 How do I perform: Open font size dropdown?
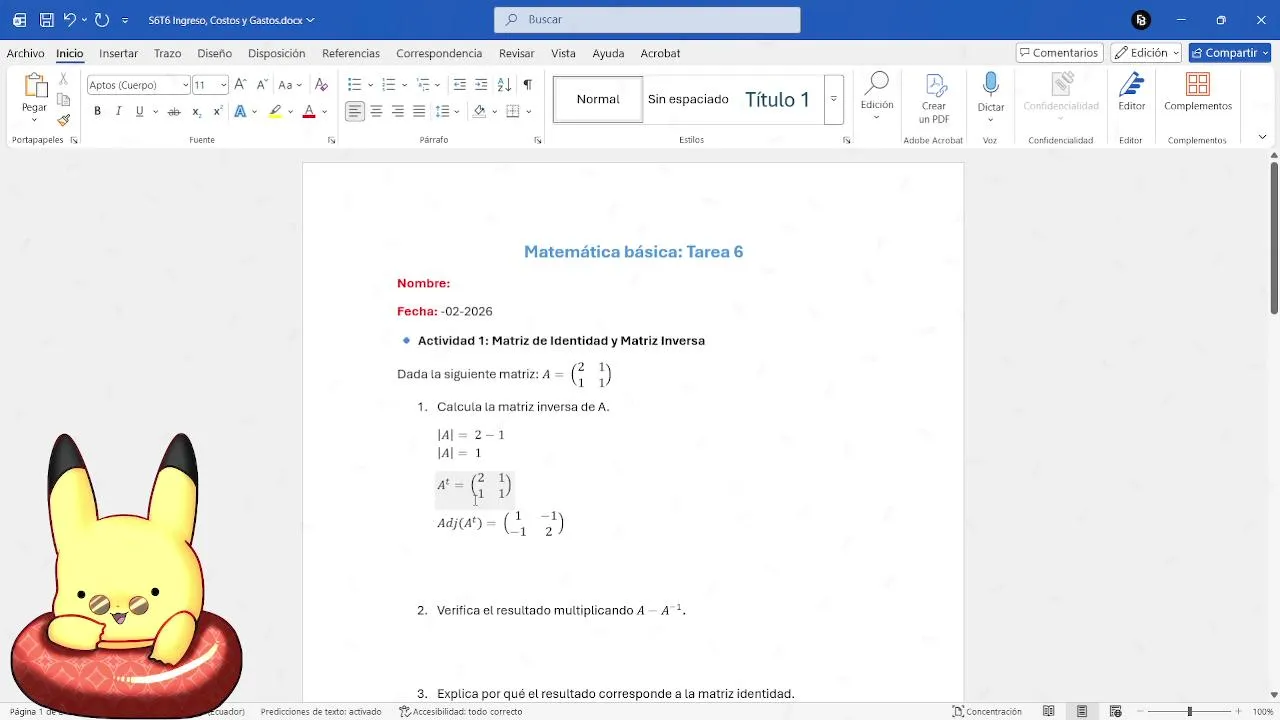[223, 85]
